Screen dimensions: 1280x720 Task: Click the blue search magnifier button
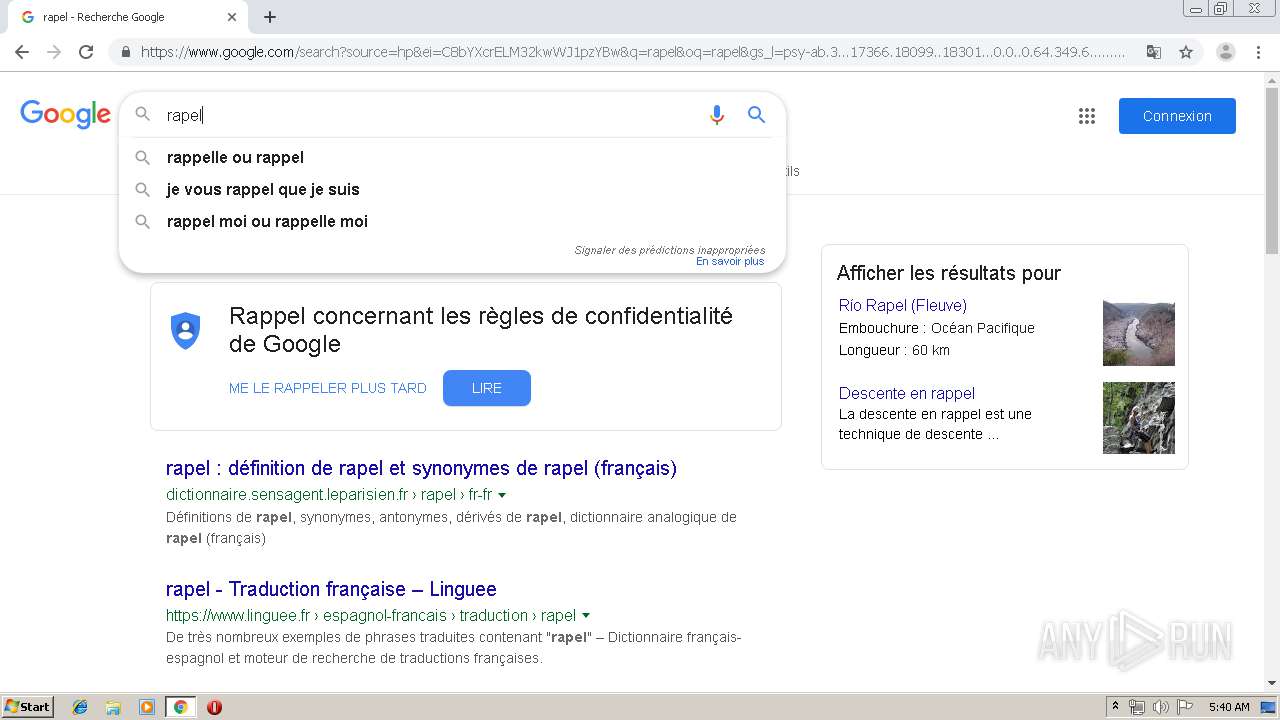(x=757, y=115)
